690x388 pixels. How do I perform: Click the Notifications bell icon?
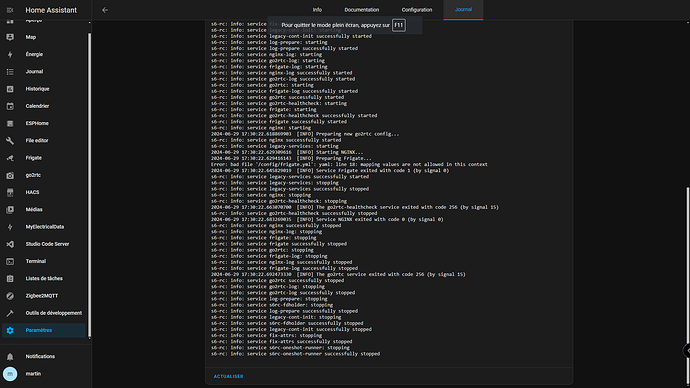point(10,357)
